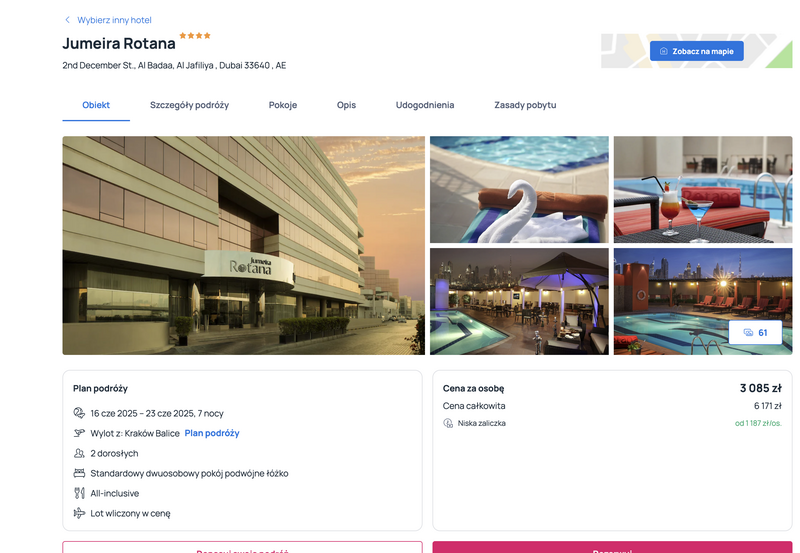The width and height of the screenshot is (800, 553).
Task: Click the airplane icon by Lot wliczony w cenę
Action: 79,513
